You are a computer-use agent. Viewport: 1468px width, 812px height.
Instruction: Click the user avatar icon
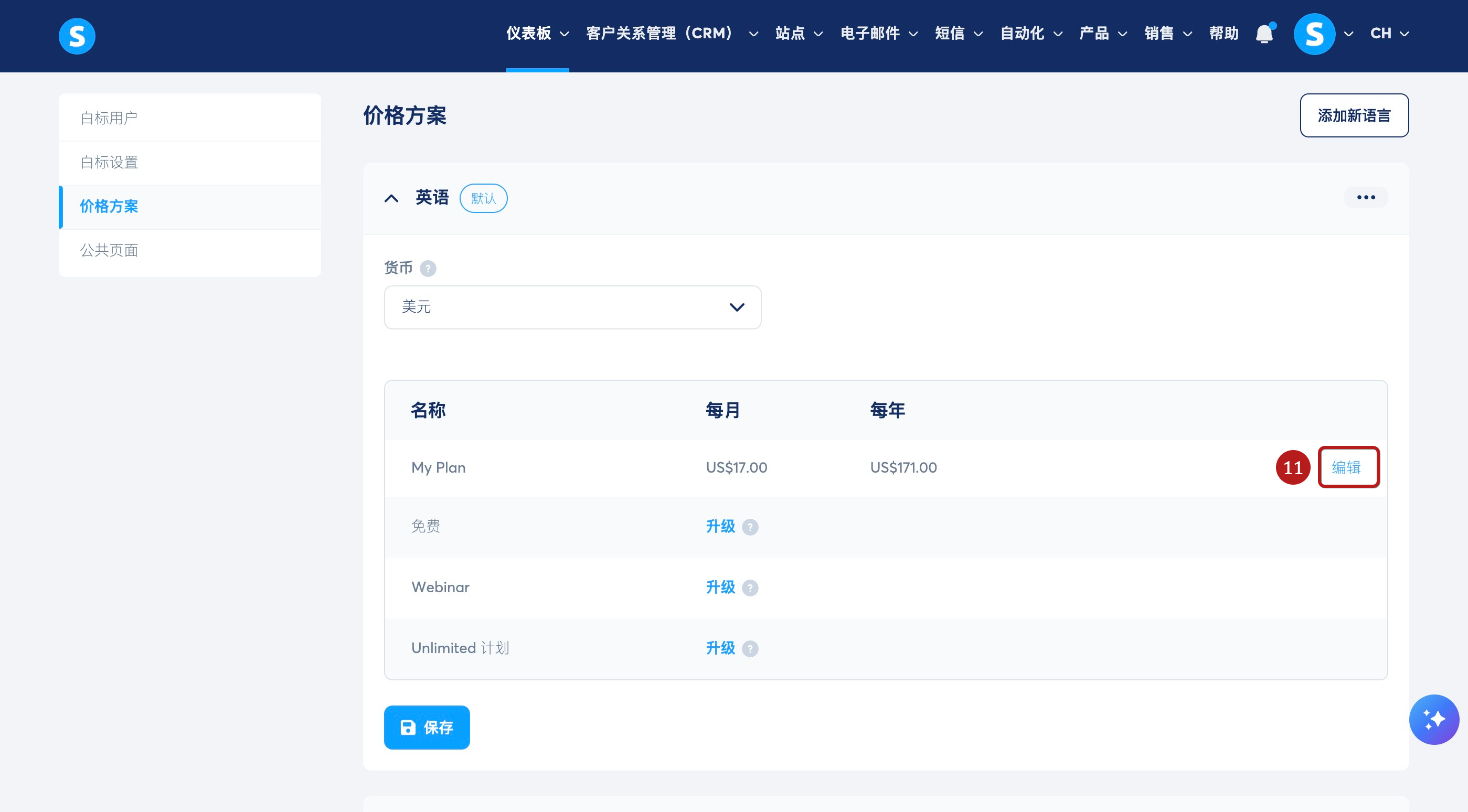[x=1314, y=34]
